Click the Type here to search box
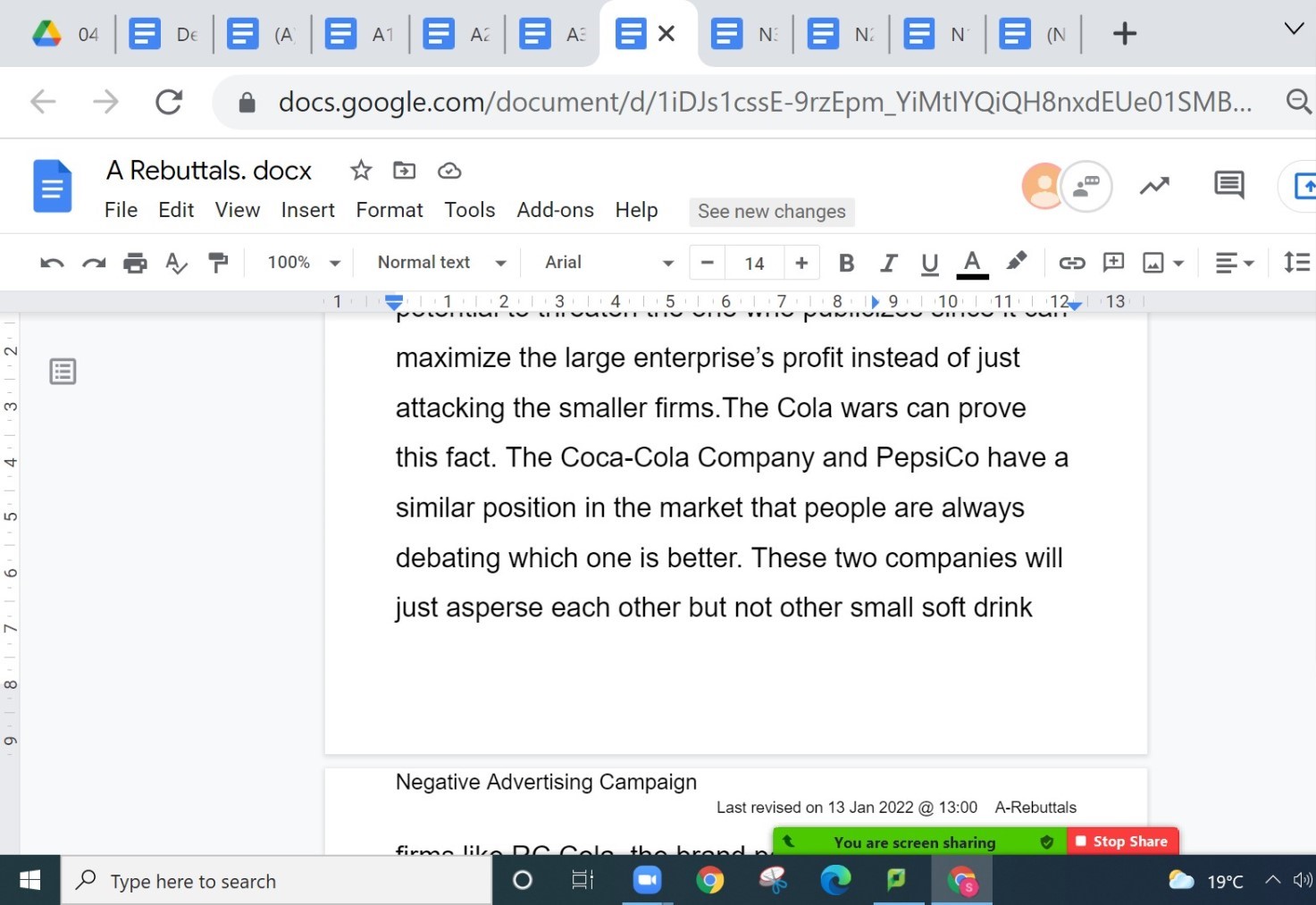This screenshot has width=1316, height=905. pos(277,881)
